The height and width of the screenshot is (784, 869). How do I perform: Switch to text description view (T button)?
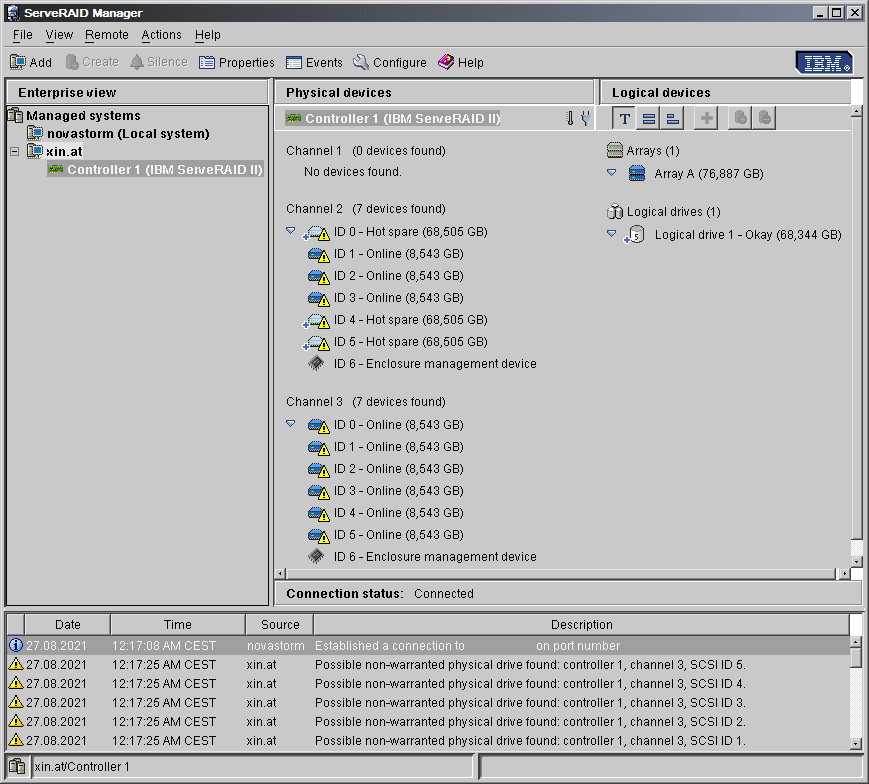[x=625, y=118]
